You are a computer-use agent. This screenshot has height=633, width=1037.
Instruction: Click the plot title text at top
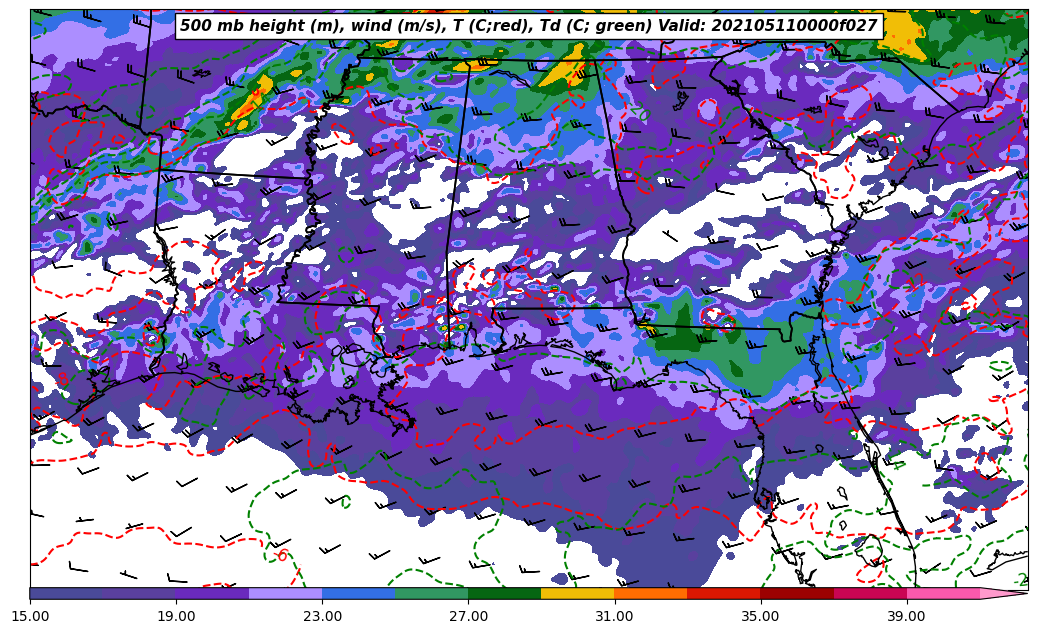(528, 26)
